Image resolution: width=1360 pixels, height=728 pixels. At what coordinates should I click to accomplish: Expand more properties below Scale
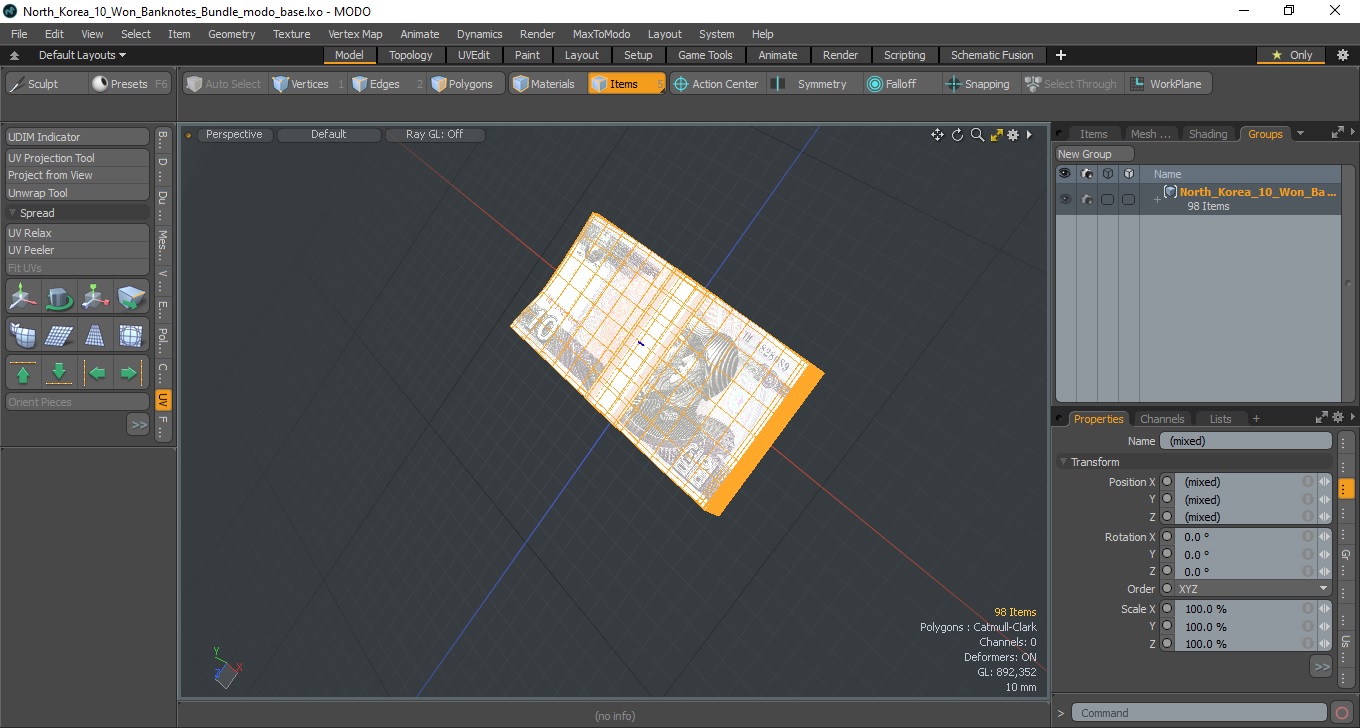tap(1321, 666)
